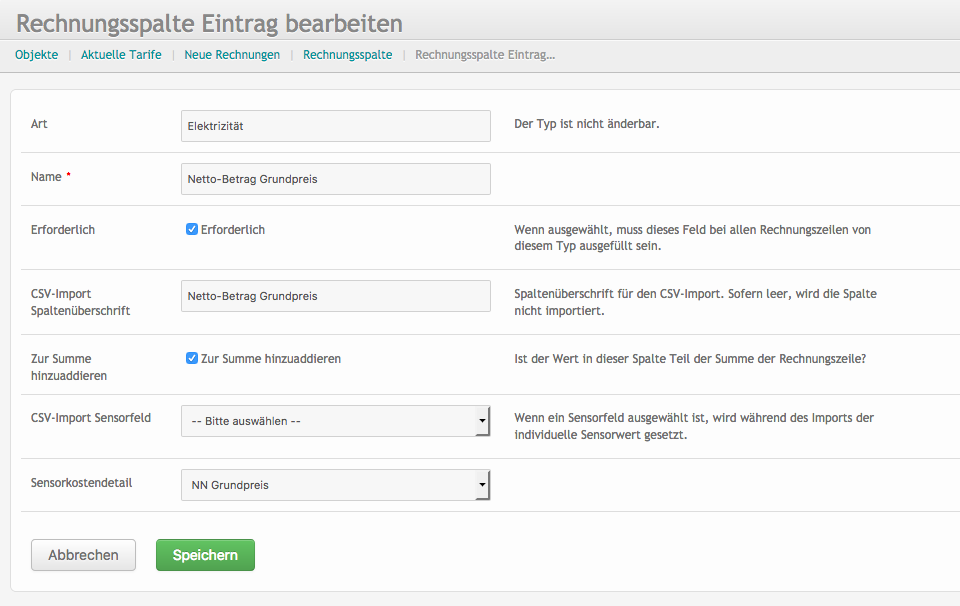
Task: Open the Objekte breadcrumb link
Action: coord(37,54)
